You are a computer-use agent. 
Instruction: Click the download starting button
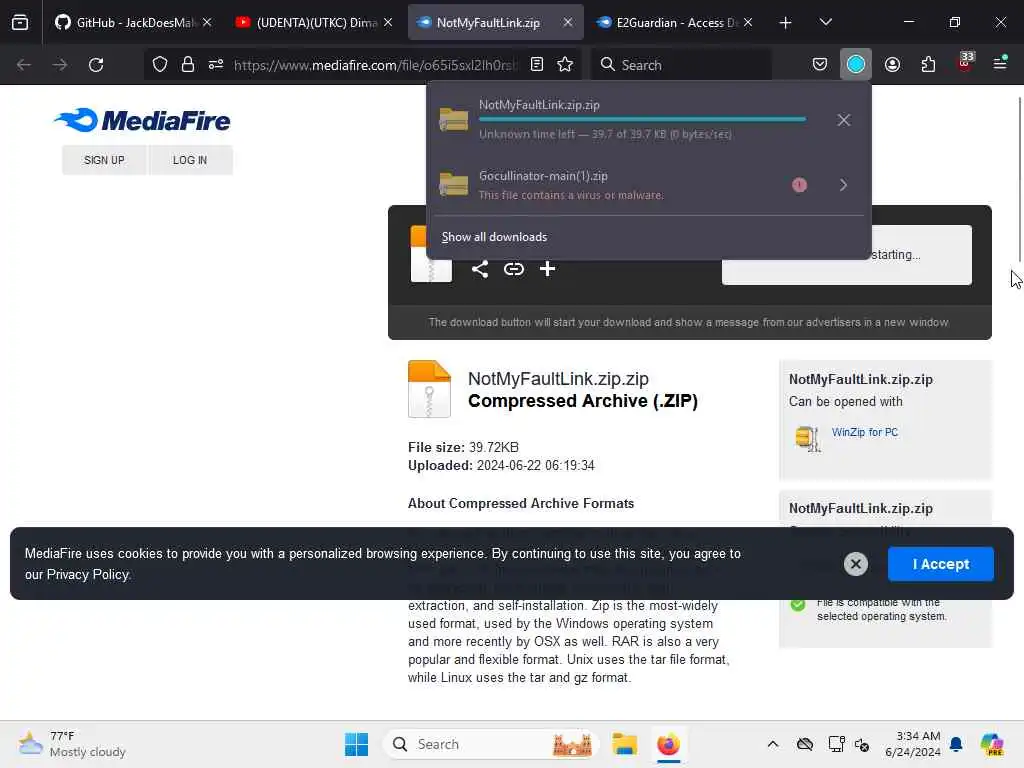[x=846, y=255]
